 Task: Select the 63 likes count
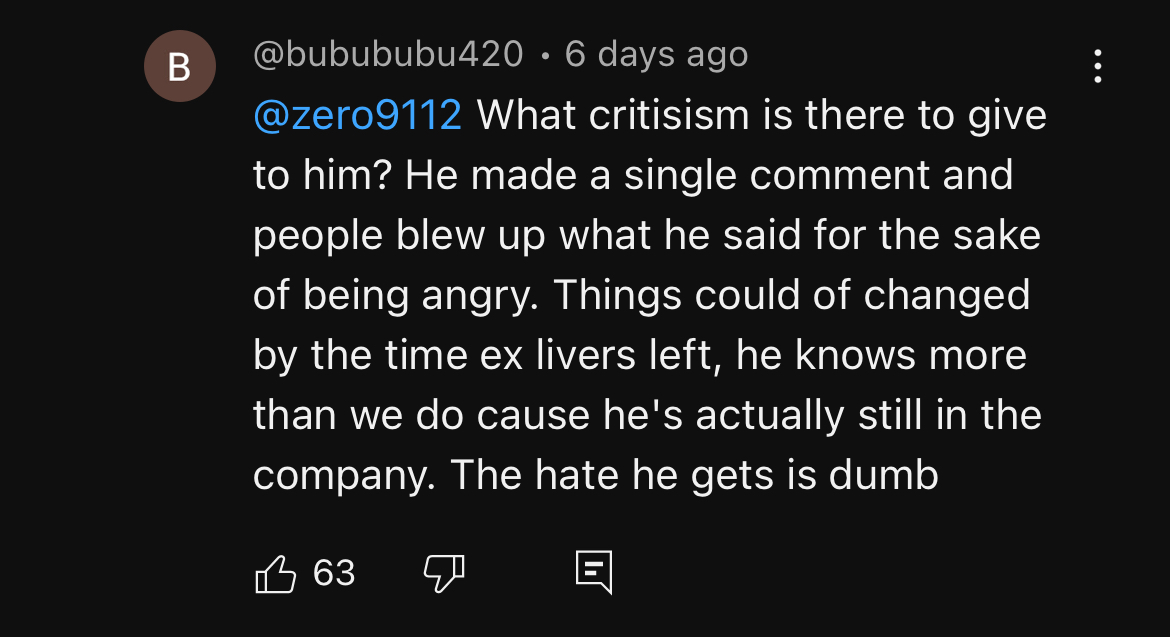tap(334, 573)
